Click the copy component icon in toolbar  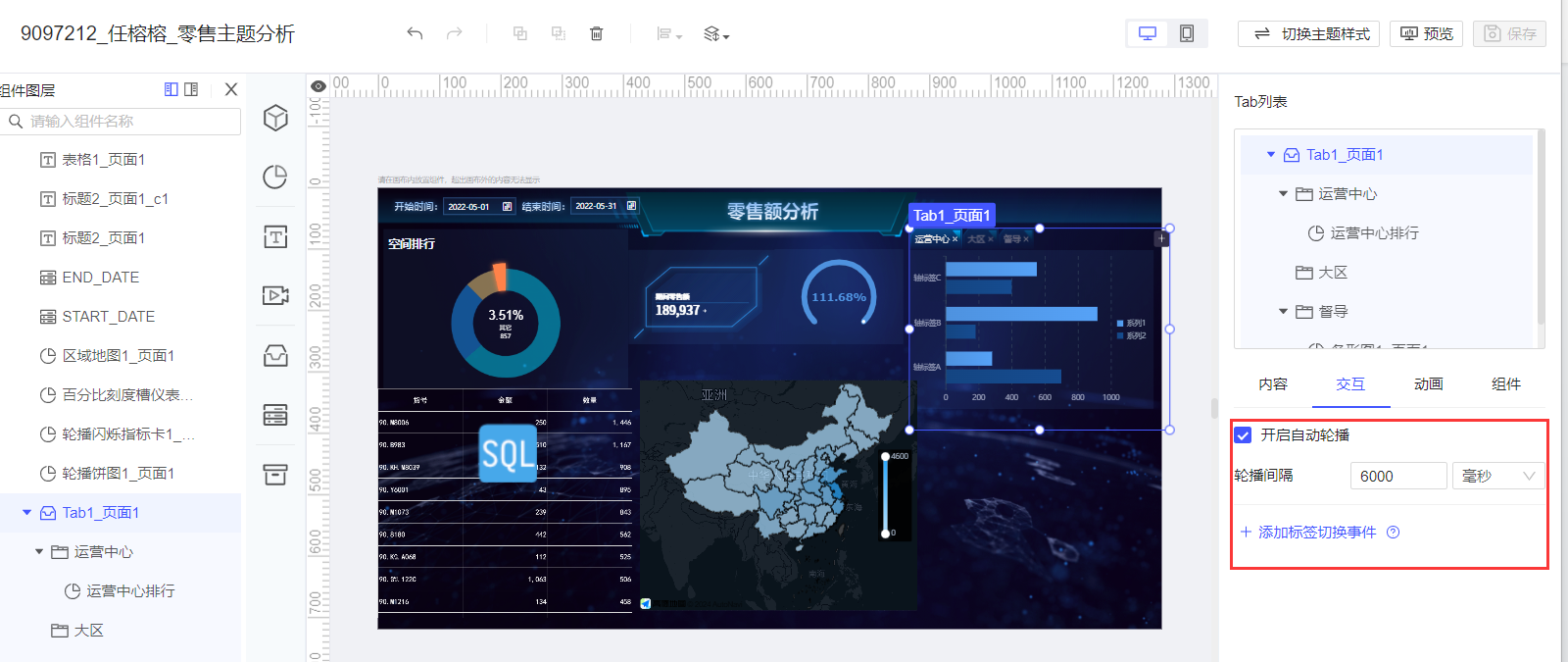520,33
